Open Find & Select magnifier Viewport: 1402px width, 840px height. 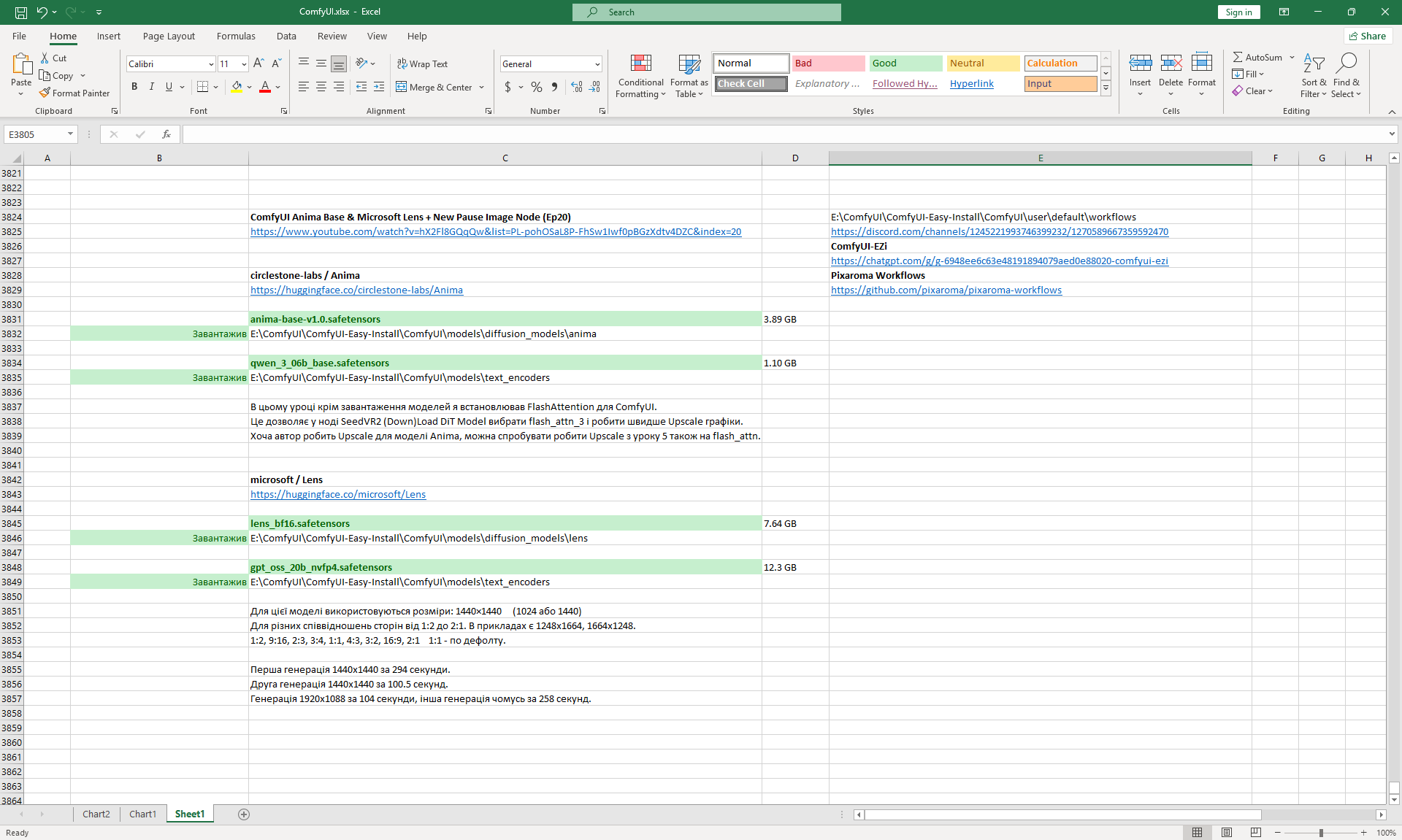coord(1346,76)
